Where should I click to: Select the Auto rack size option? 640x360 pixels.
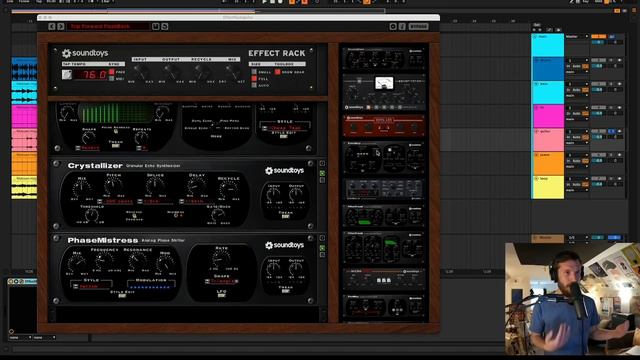pos(254,85)
